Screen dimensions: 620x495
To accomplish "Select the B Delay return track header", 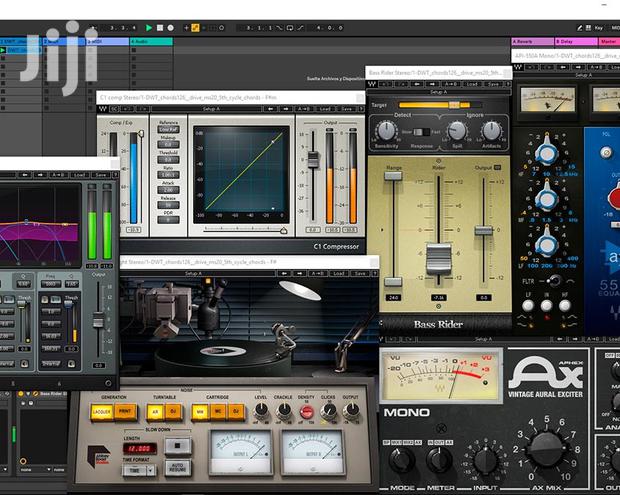I will pyautogui.click(x=576, y=41).
